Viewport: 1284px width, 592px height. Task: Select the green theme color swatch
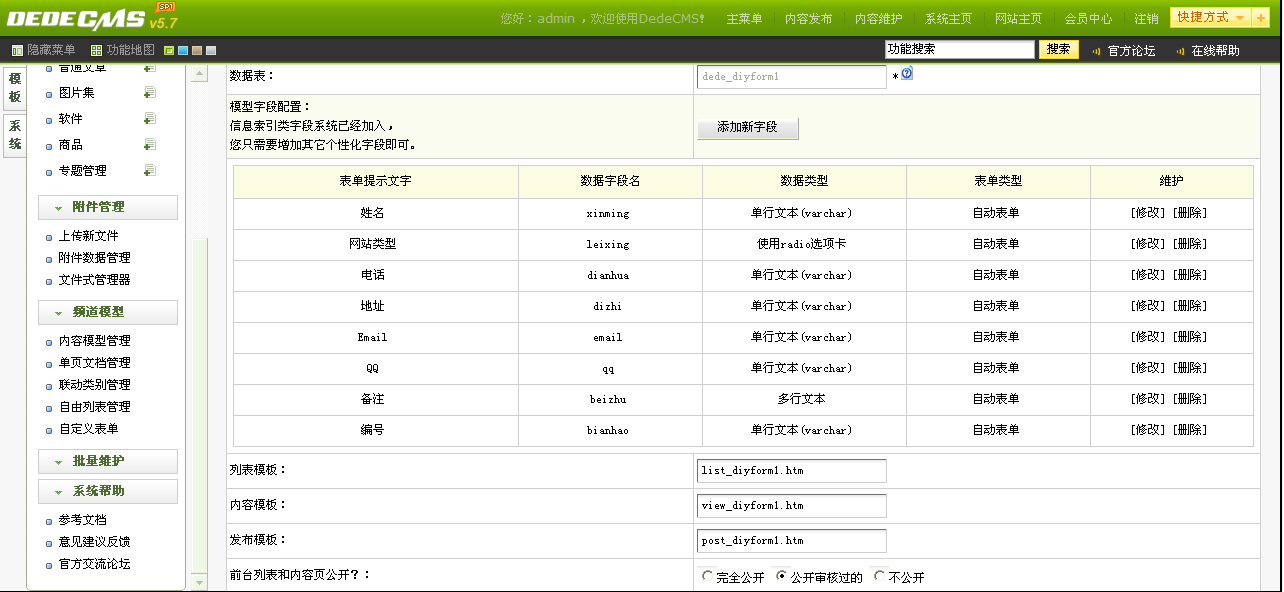click(x=169, y=50)
